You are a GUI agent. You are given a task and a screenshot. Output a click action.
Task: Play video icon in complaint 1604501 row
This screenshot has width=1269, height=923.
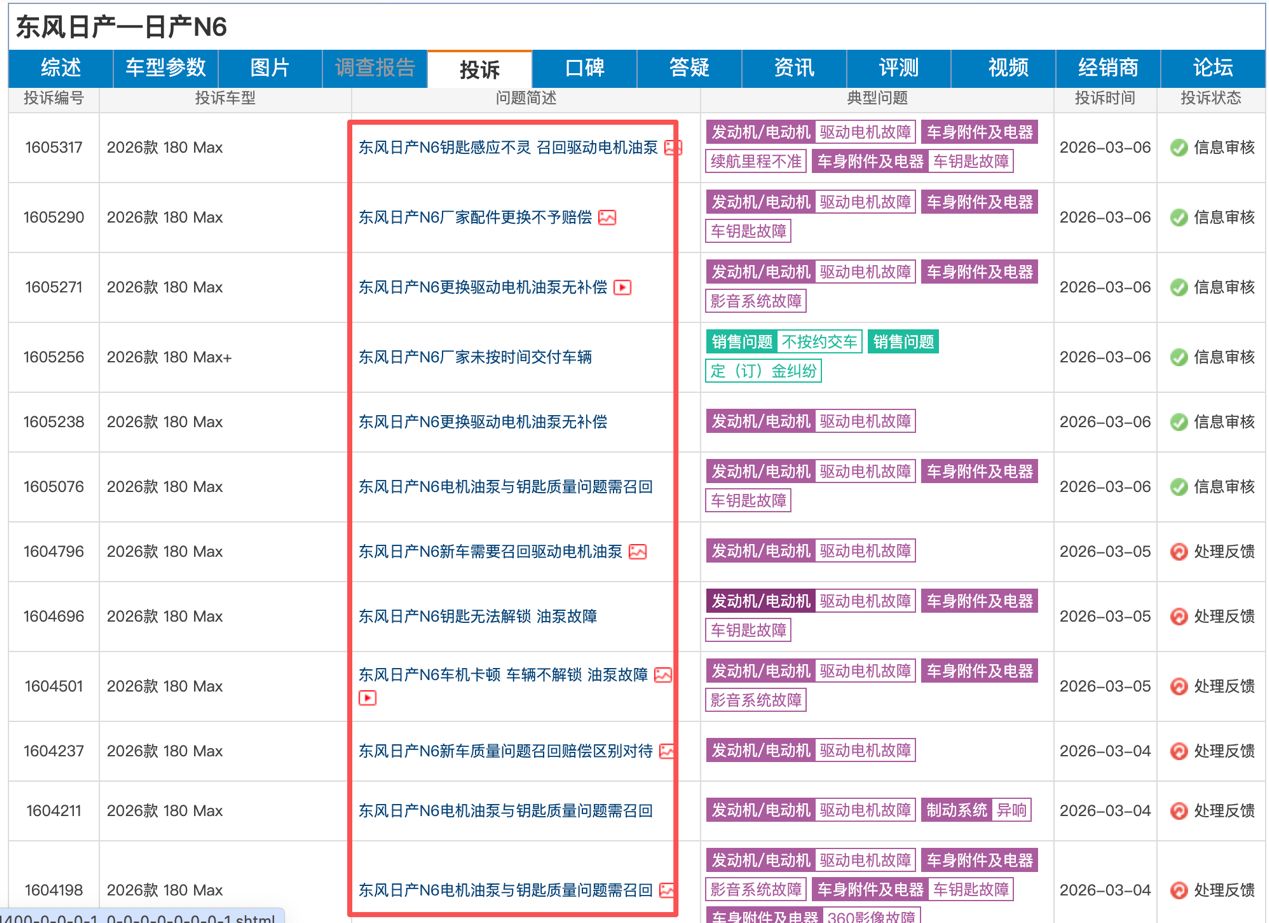(x=368, y=698)
